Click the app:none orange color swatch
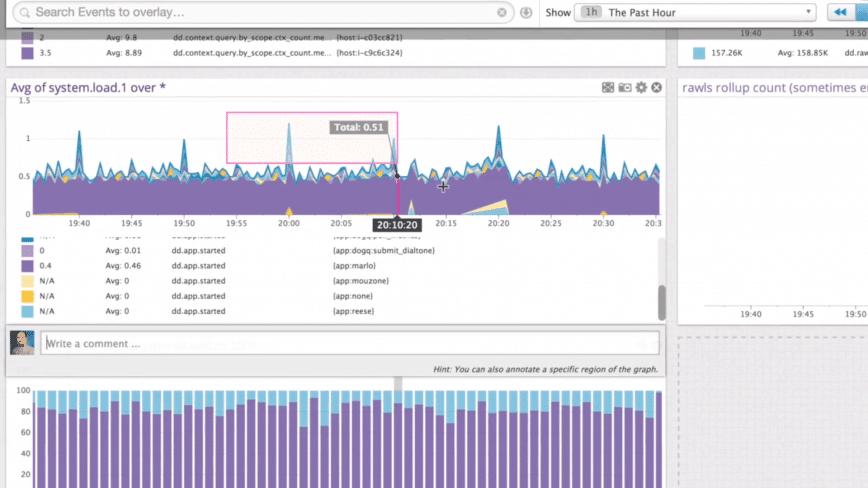Screen dimensions: 868x488 click(x=27, y=296)
